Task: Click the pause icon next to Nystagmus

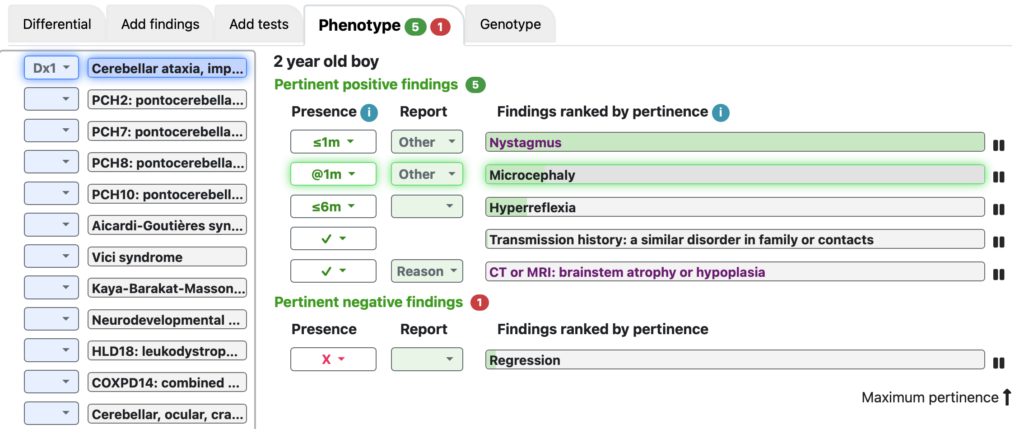Action: click(999, 145)
